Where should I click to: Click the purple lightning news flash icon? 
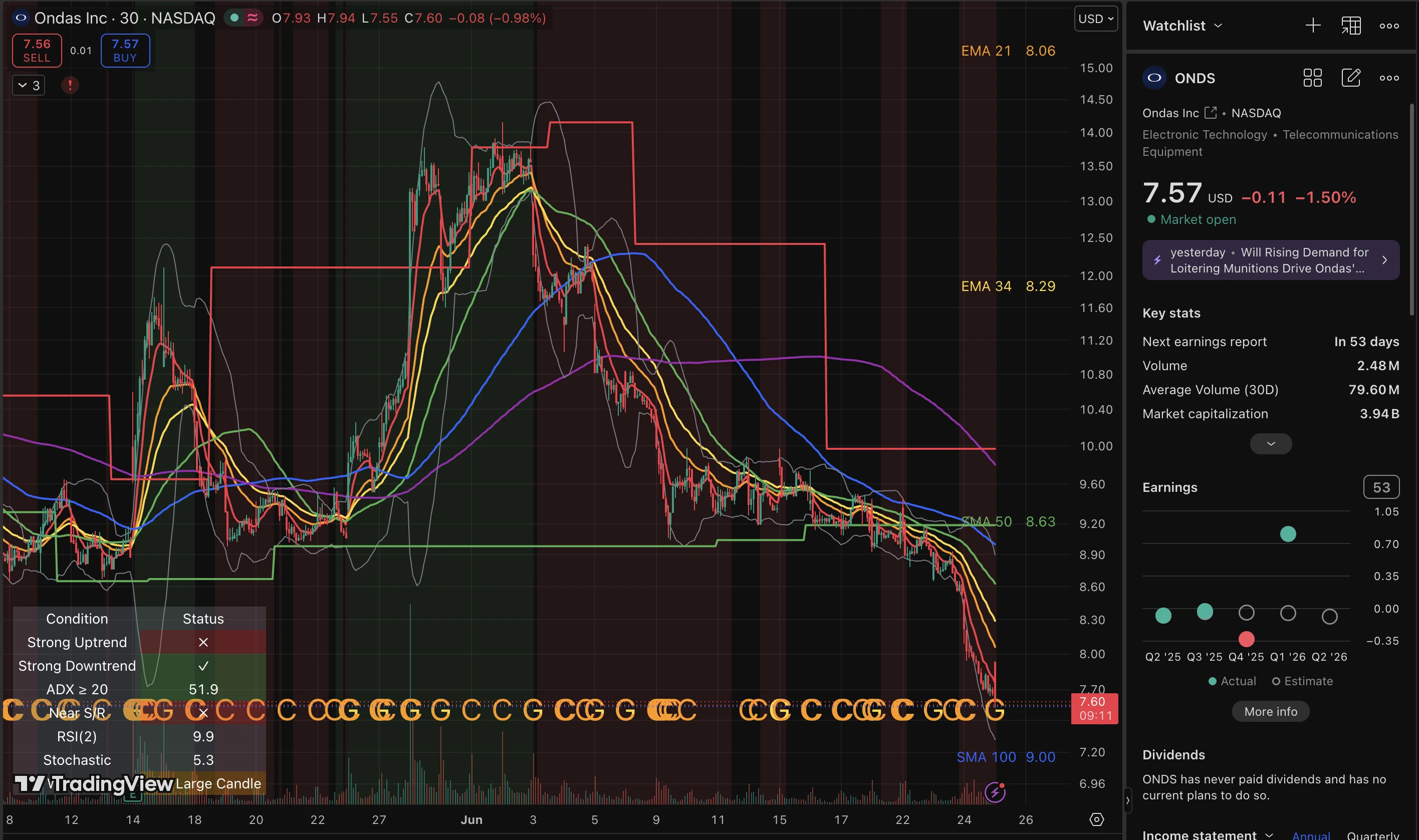(x=995, y=792)
